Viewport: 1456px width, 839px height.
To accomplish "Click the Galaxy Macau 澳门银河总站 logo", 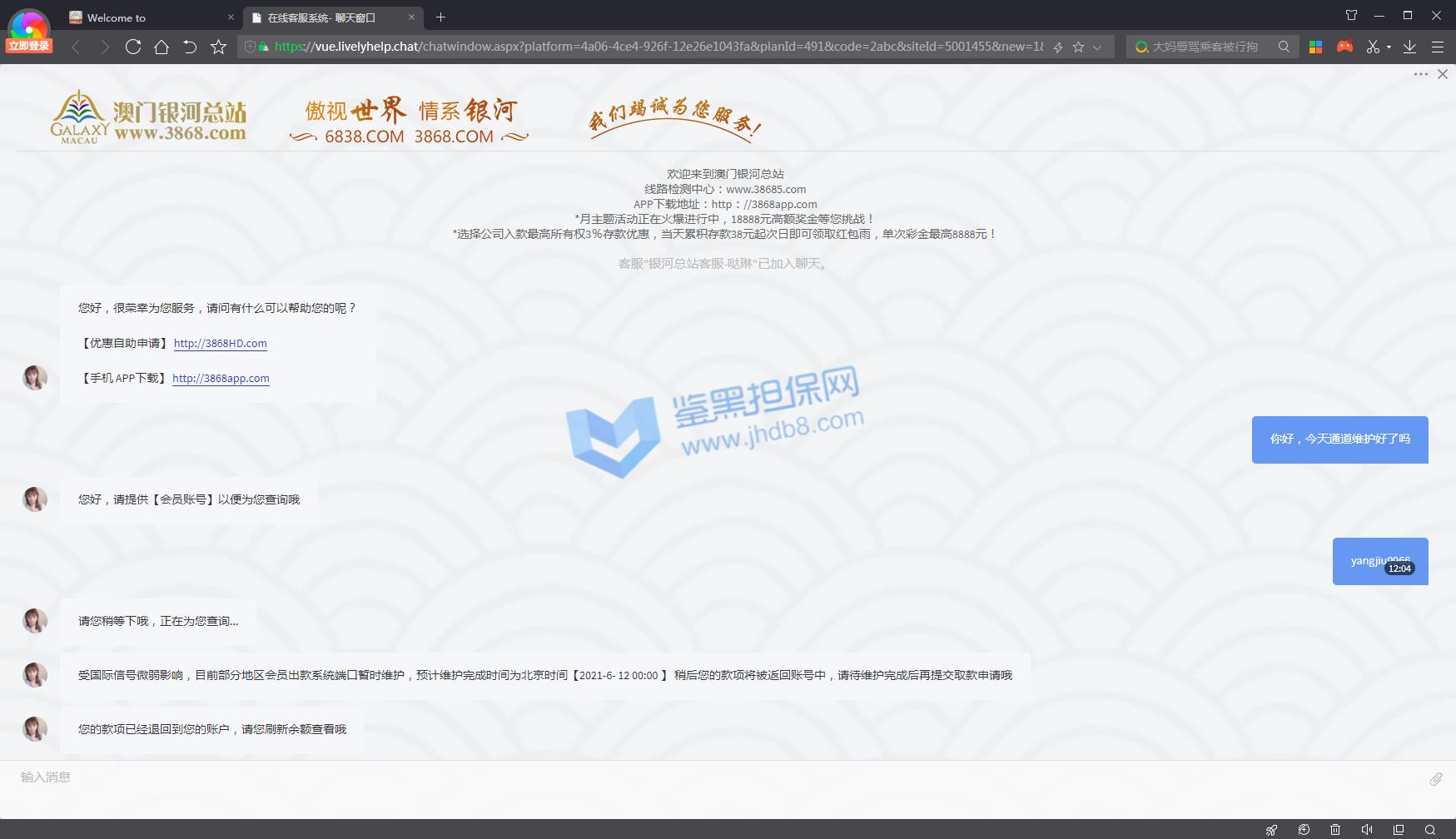I will click(148, 117).
